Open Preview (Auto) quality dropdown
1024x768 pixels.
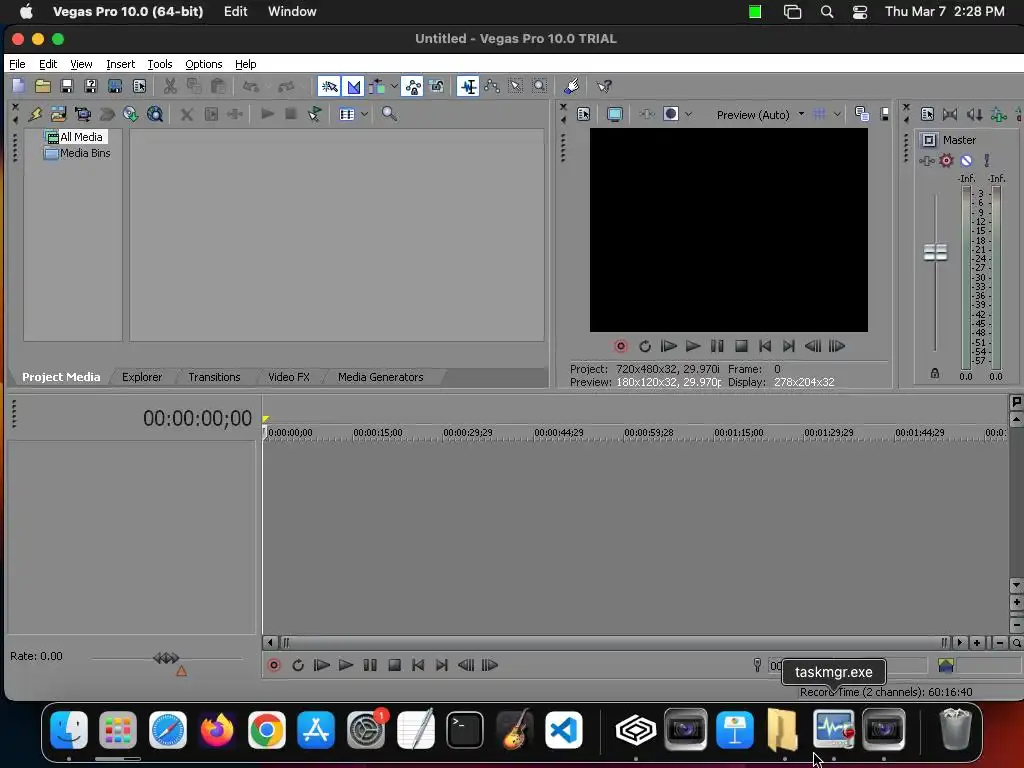pyautogui.click(x=759, y=115)
